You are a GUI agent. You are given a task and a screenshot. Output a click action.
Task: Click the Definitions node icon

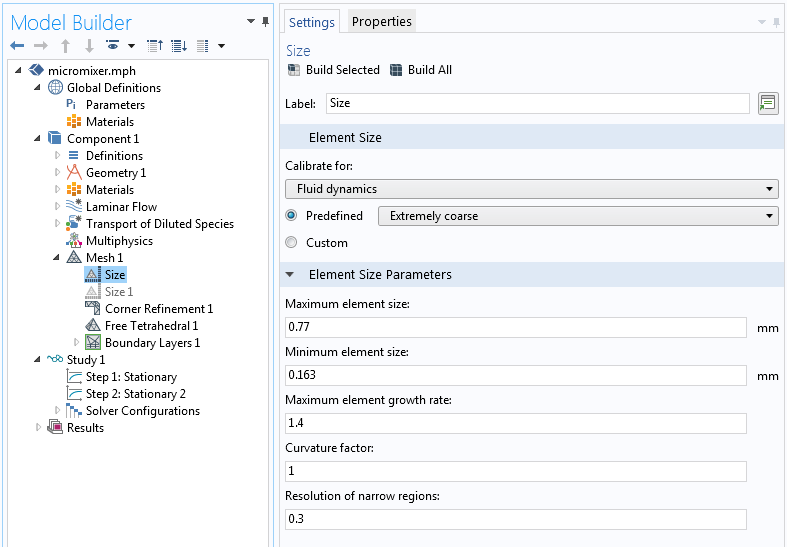pos(73,156)
